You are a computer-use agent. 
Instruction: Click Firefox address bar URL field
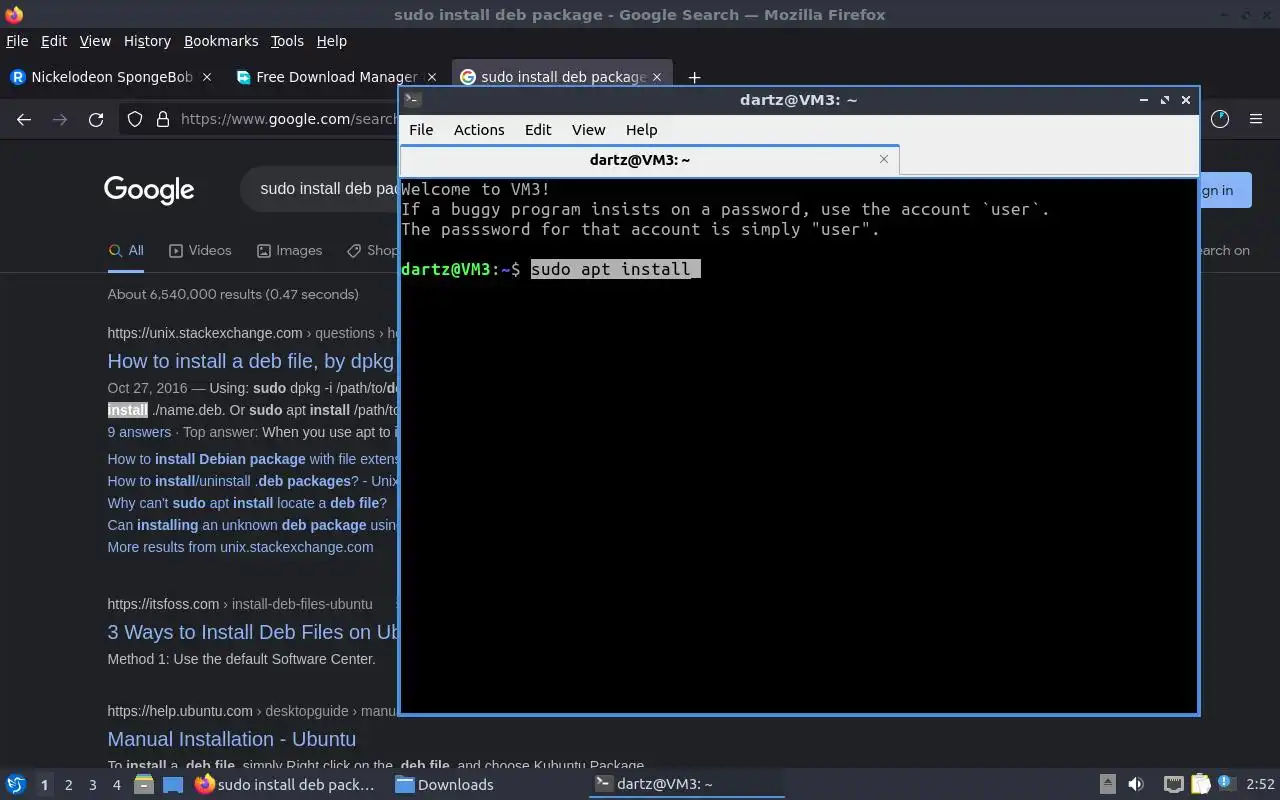pyautogui.click(x=289, y=119)
